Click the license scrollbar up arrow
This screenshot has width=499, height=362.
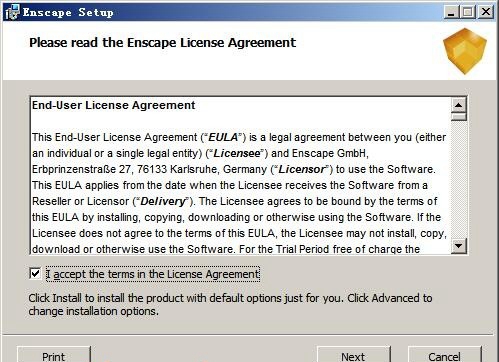[x=459, y=106]
